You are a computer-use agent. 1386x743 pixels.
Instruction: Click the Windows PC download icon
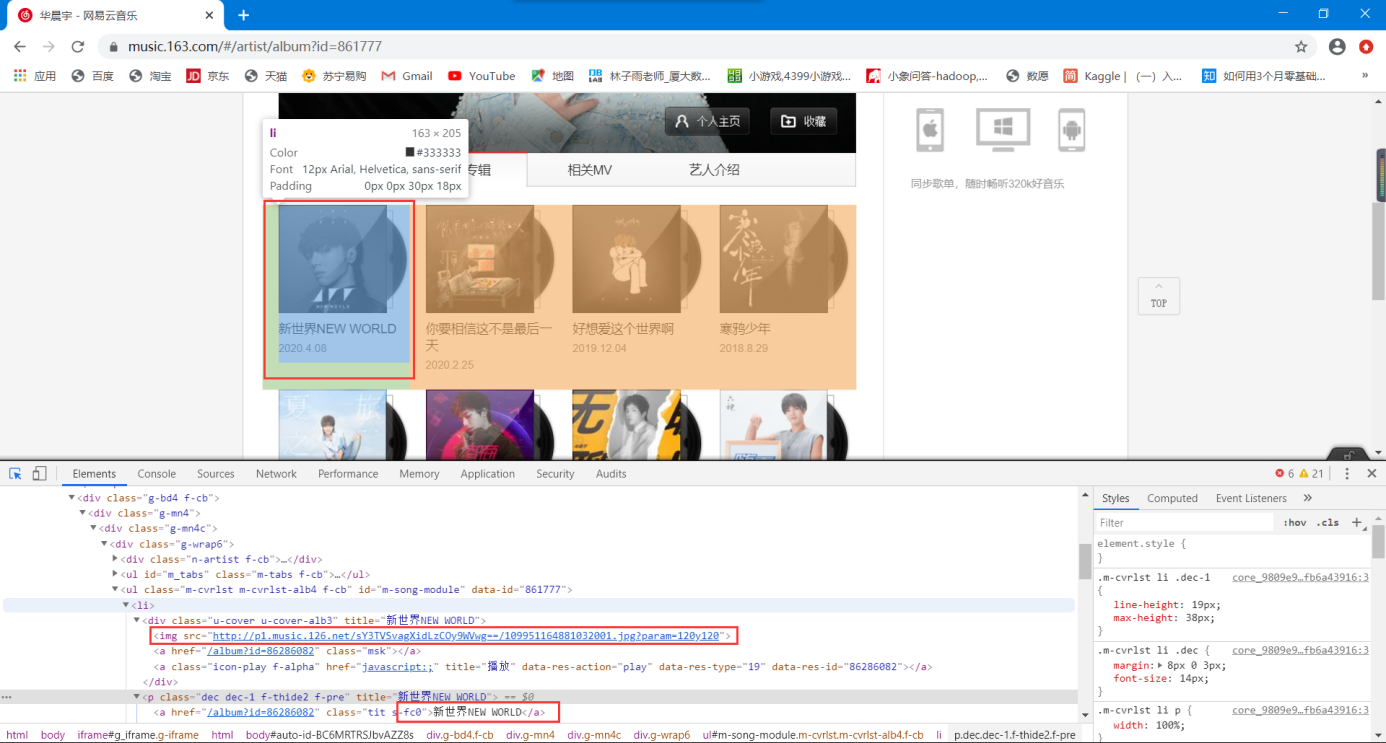tap(1002, 130)
